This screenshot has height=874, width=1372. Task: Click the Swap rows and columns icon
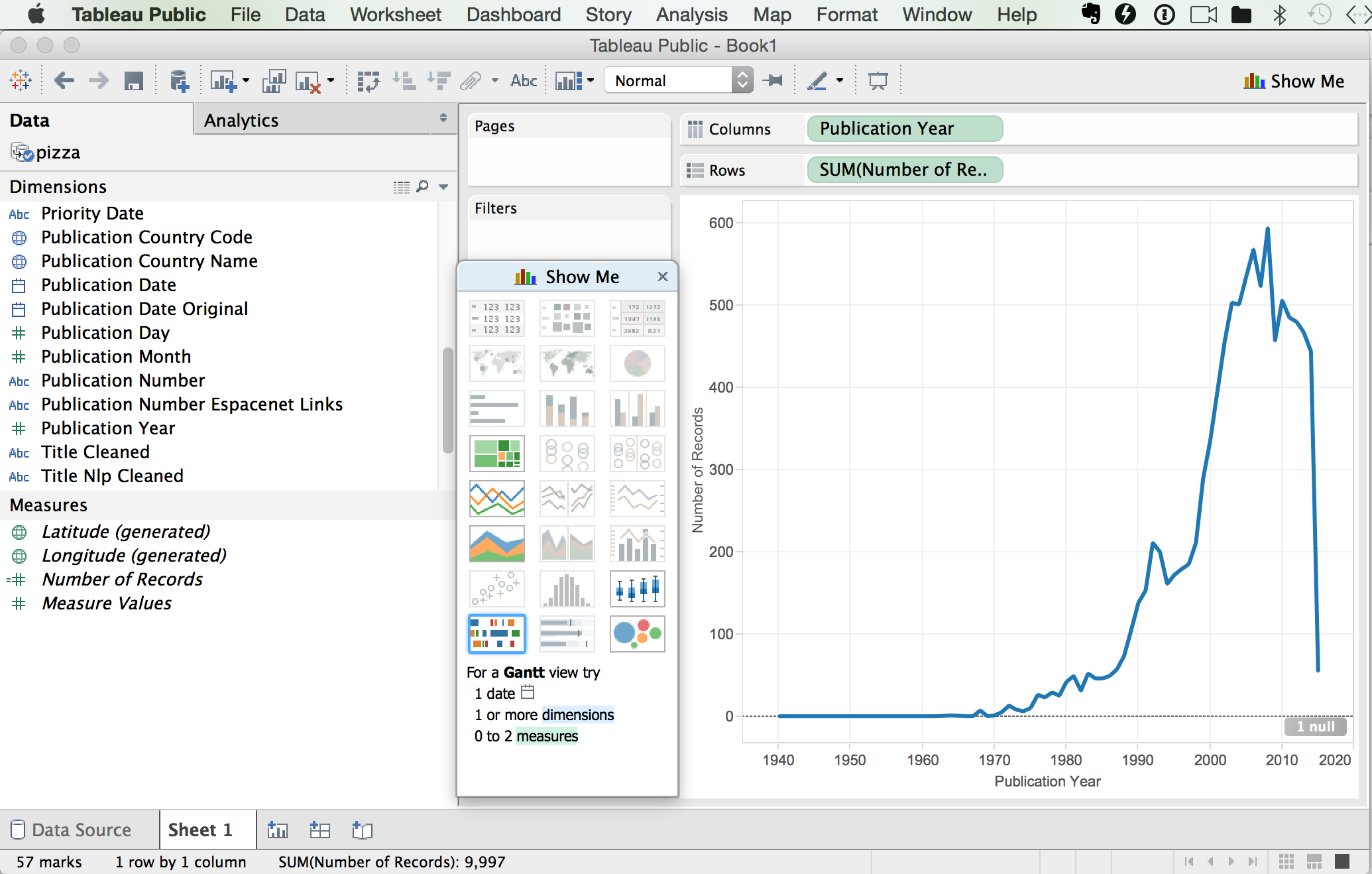[x=369, y=81]
